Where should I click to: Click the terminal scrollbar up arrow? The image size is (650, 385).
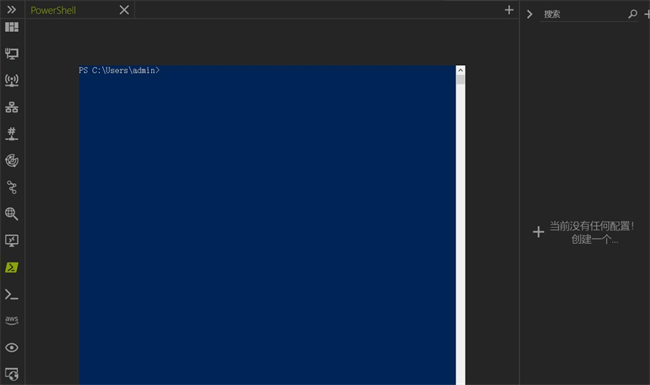[460, 70]
